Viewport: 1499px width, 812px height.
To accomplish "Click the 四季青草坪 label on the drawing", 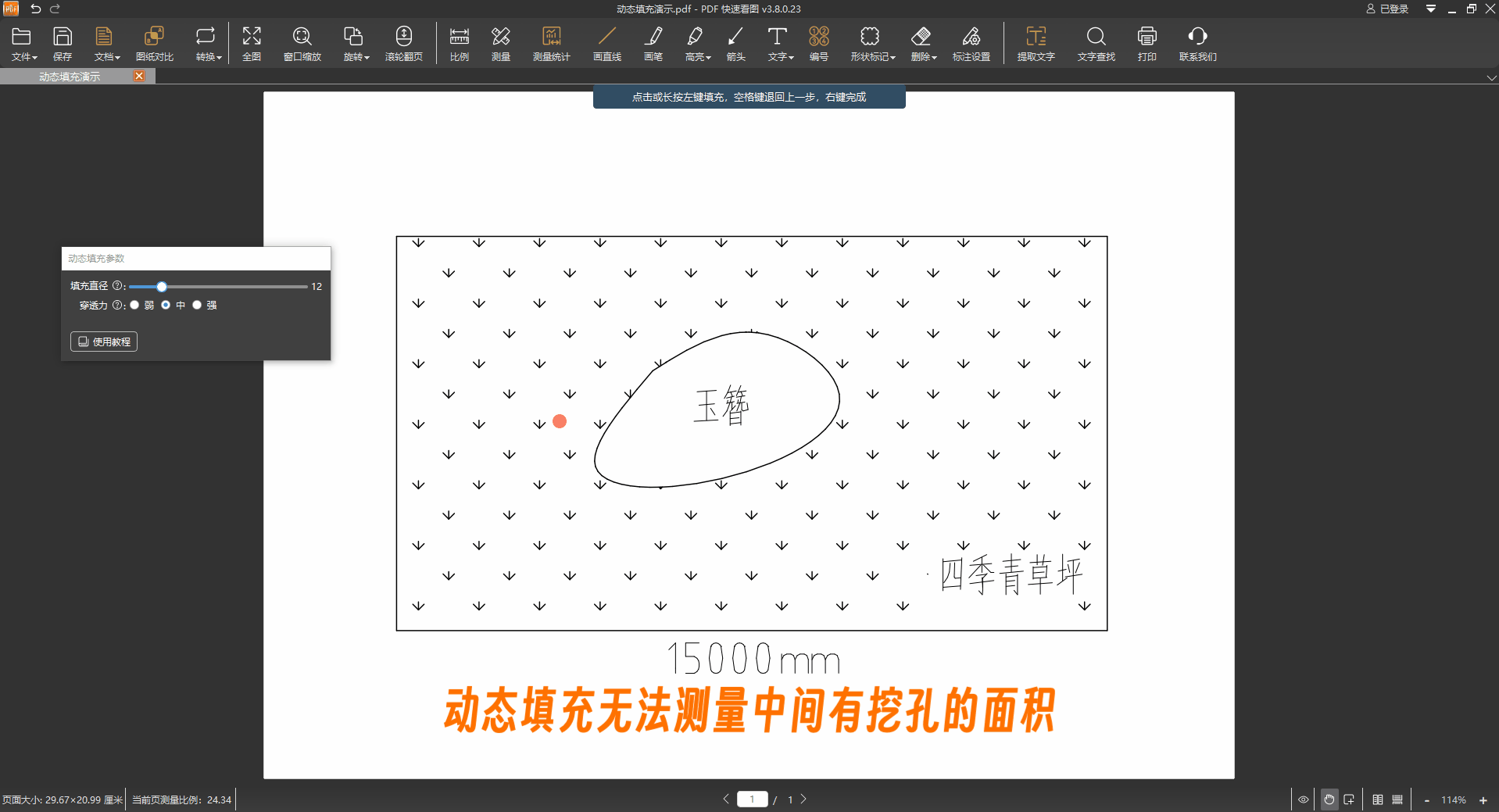I will (x=1011, y=575).
